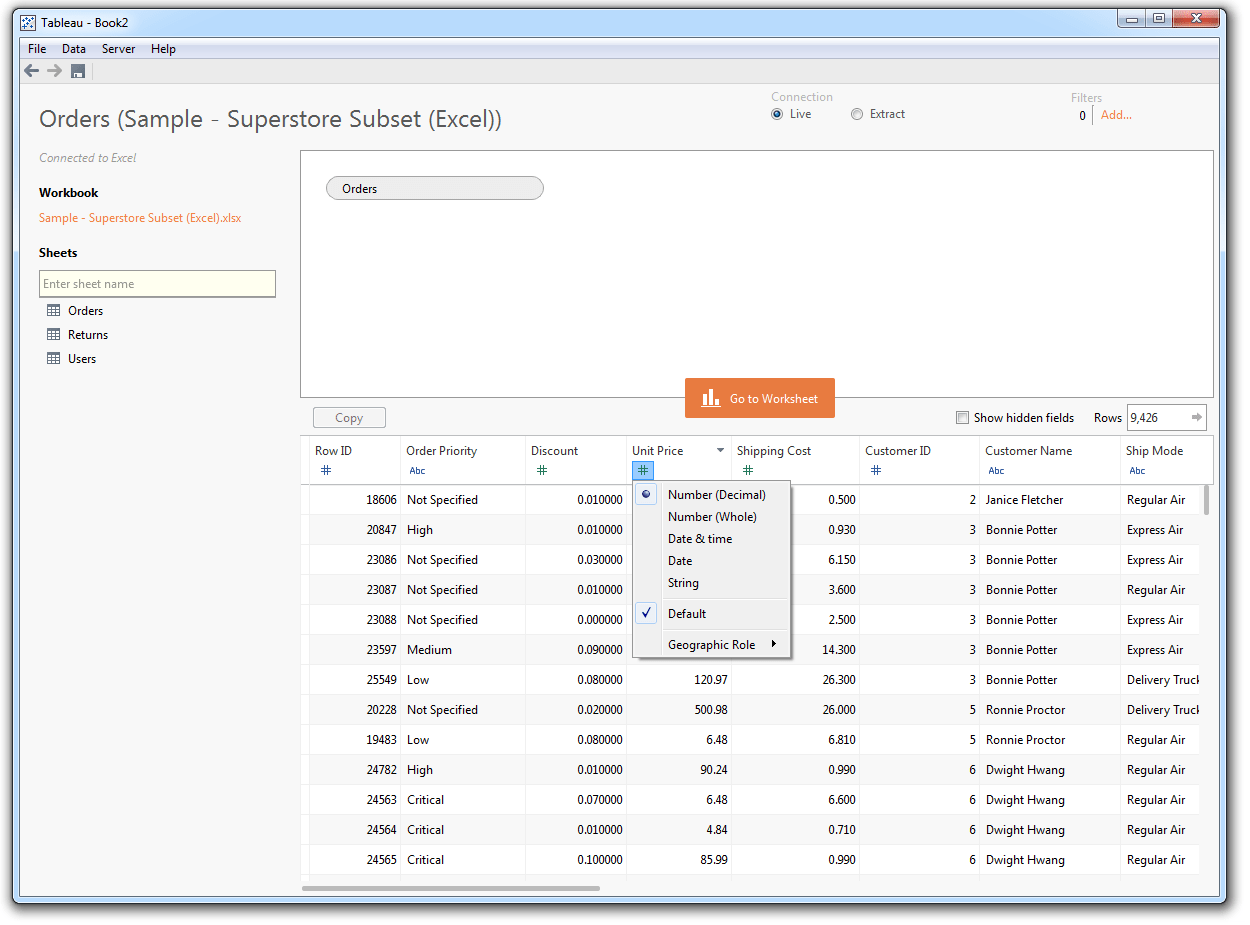The image size is (1250, 925).
Task: Click the back arrow toolbar icon
Action: coord(31,71)
